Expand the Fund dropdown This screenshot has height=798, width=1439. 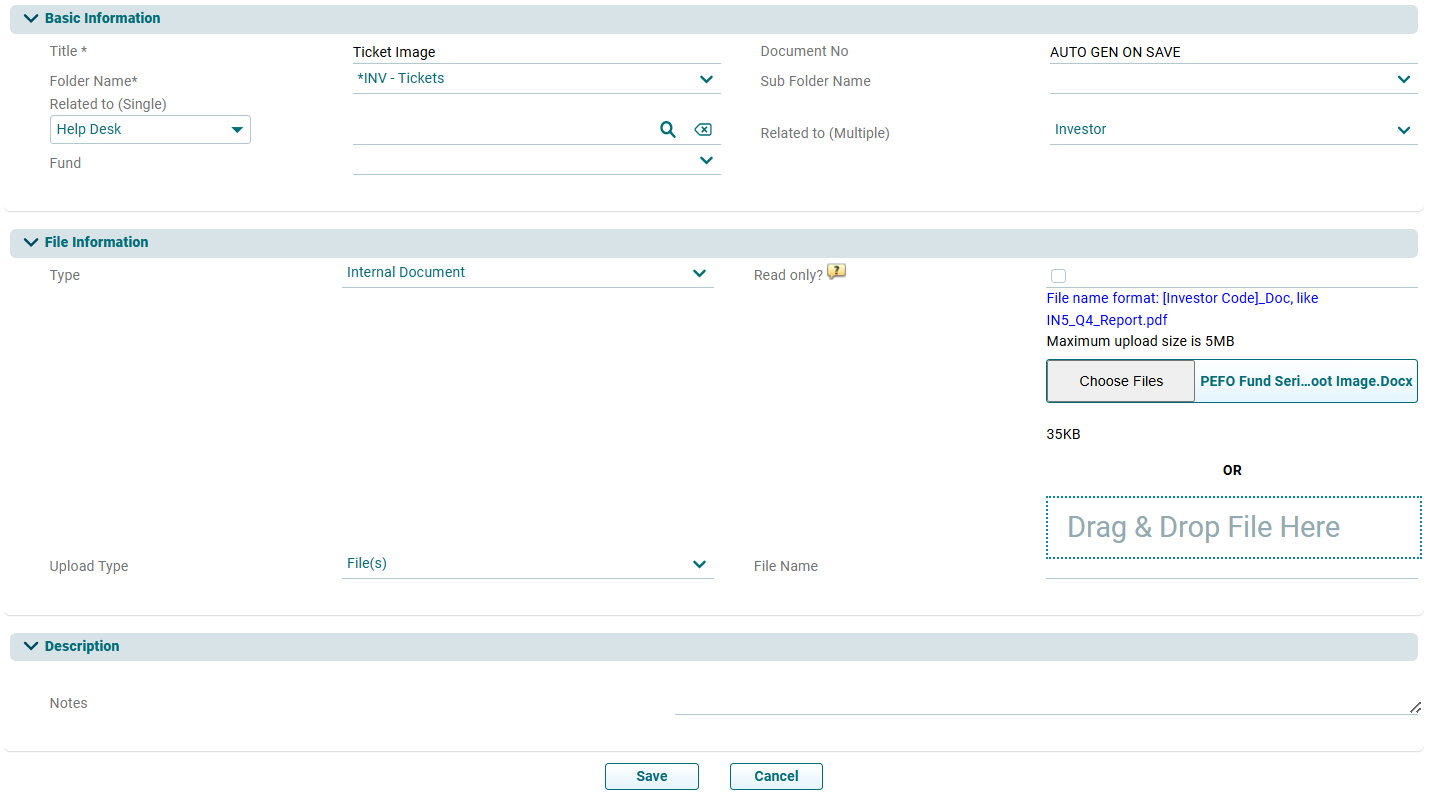(x=706, y=160)
